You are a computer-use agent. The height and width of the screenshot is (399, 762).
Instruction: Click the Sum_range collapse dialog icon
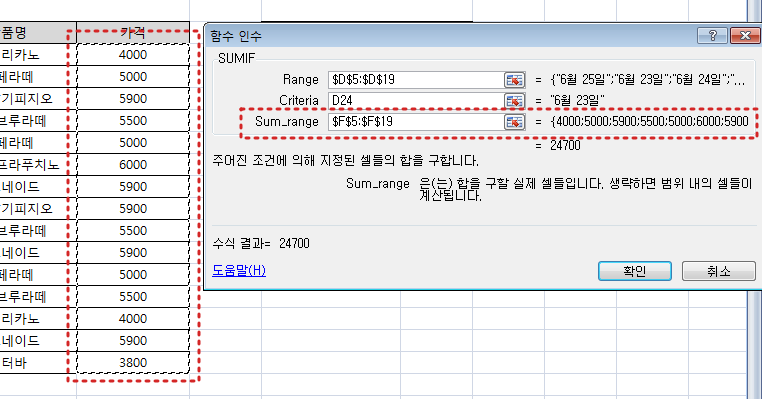[x=514, y=121]
